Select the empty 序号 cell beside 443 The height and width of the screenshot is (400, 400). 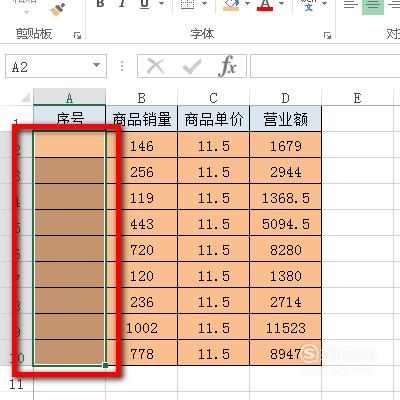click(69, 223)
